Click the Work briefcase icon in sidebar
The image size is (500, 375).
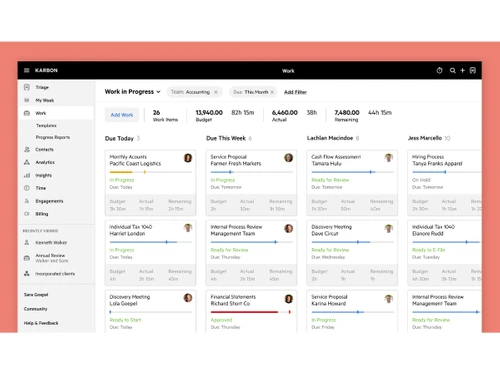pyautogui.click(x=27, y=113)
